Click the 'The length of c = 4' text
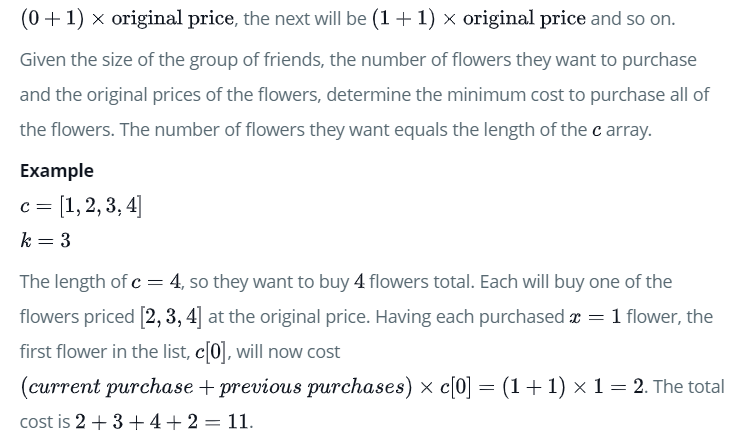Viewport: 741px width, 436px height. pyautogui.click(x=100, y=282)
